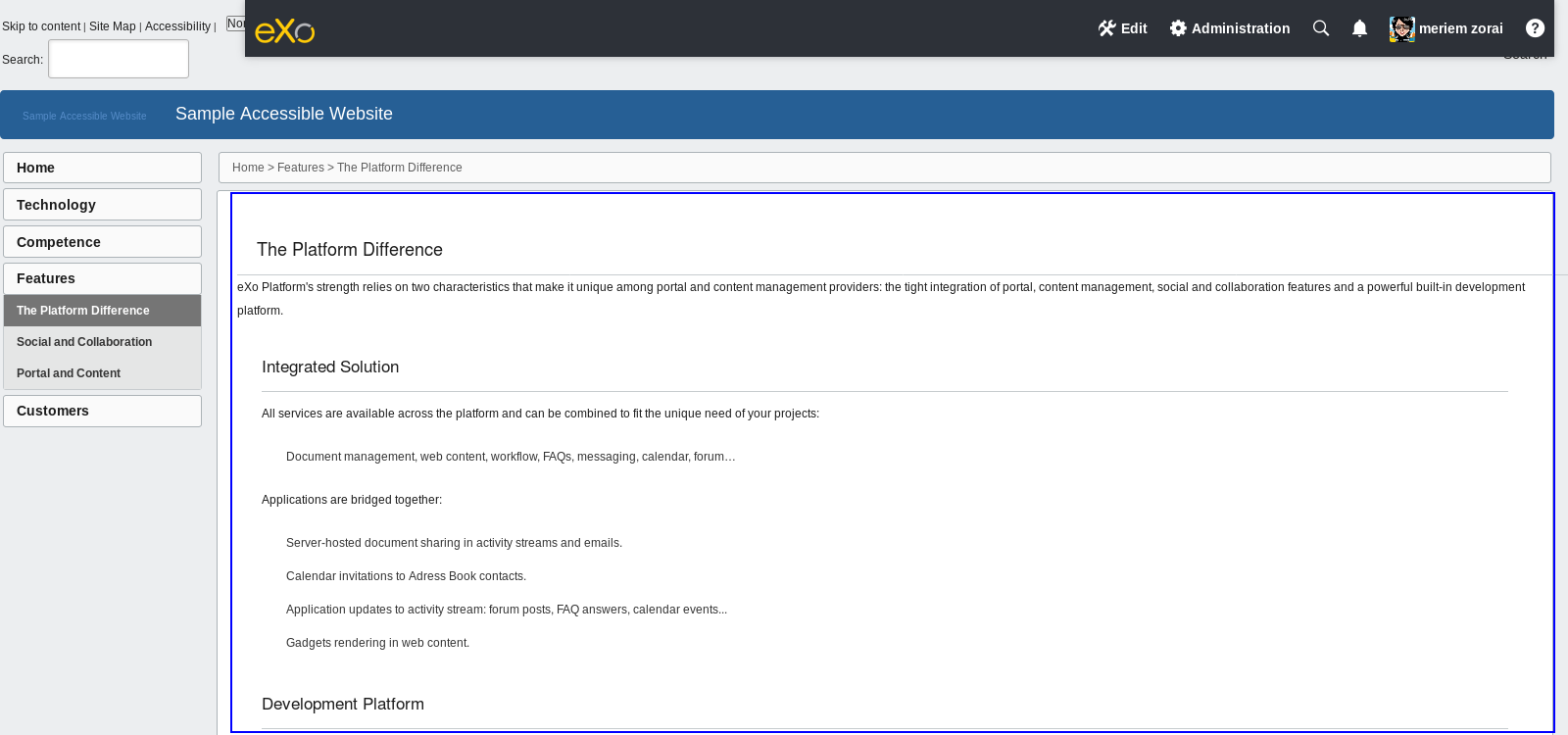Click 'Gadgets rendering in web content' item
1568x735 pixels.
tap(377, 643)
